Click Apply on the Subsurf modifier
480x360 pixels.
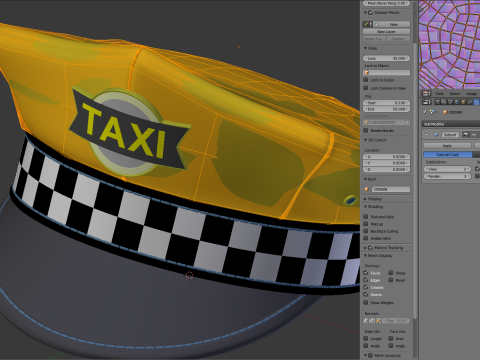coord(447,146)
